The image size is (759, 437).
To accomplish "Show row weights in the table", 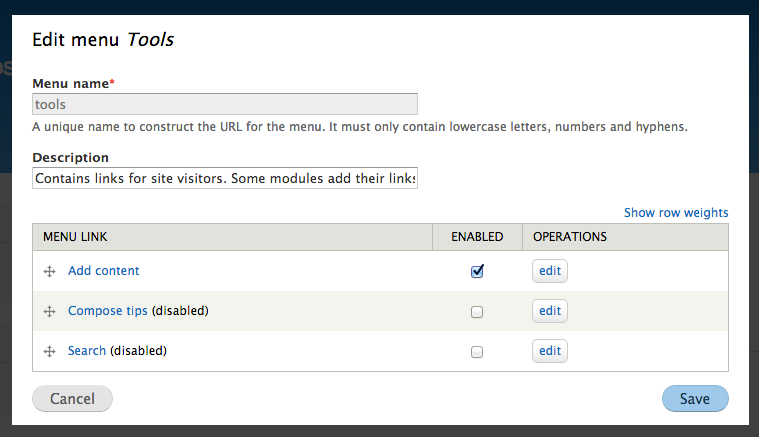I will 676,212.
